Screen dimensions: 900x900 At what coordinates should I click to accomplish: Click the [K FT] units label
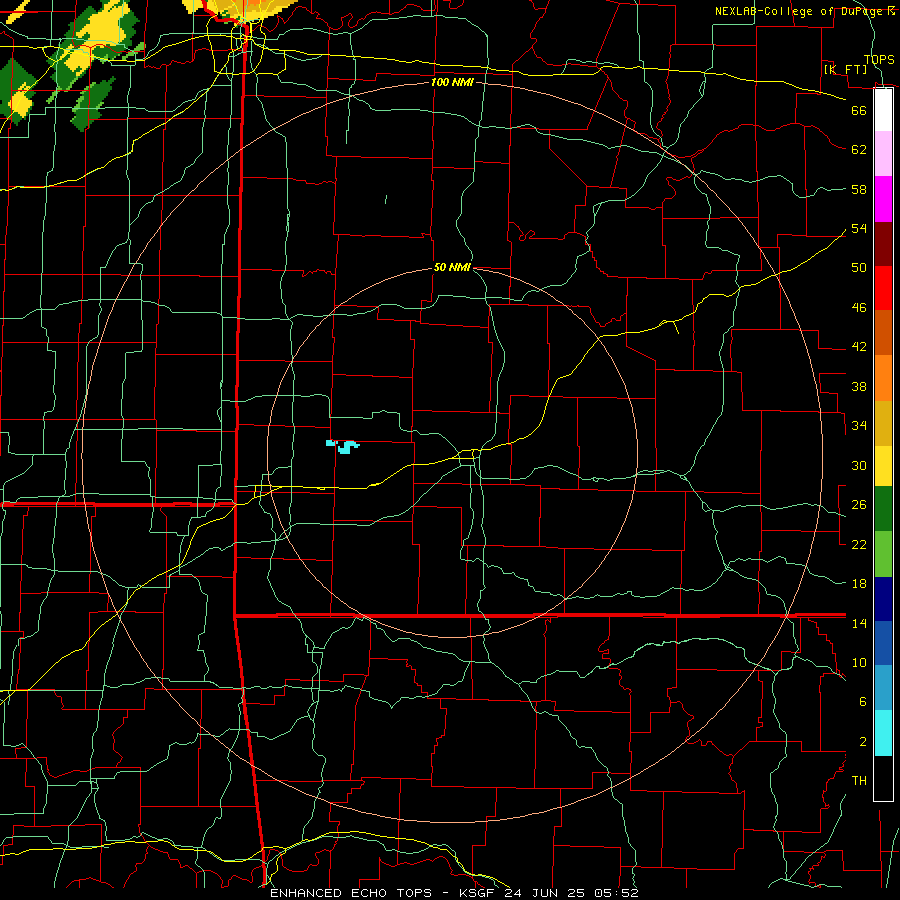(x=845, y=69)
